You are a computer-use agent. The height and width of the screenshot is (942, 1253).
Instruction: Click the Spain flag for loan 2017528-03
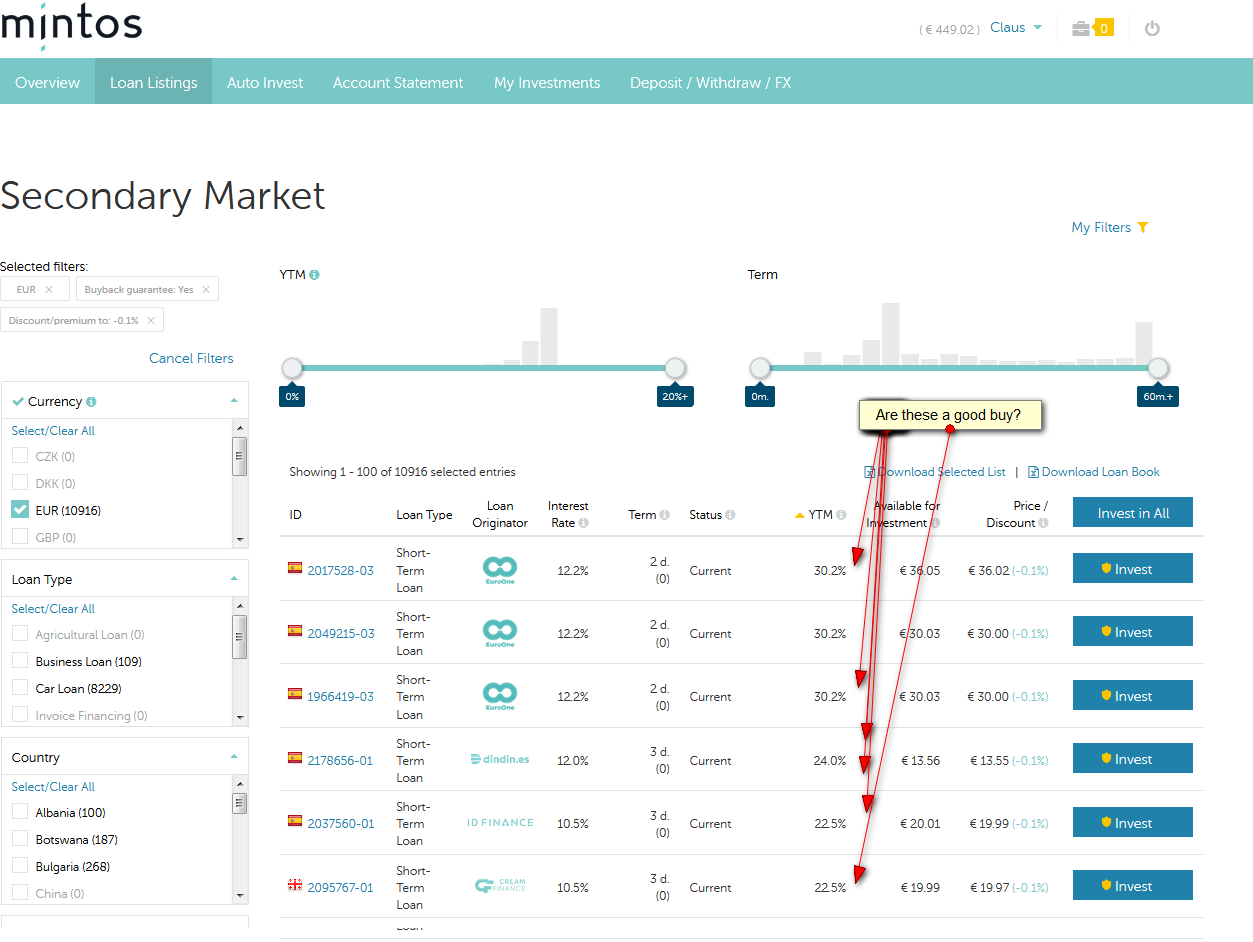pos(295,568)
